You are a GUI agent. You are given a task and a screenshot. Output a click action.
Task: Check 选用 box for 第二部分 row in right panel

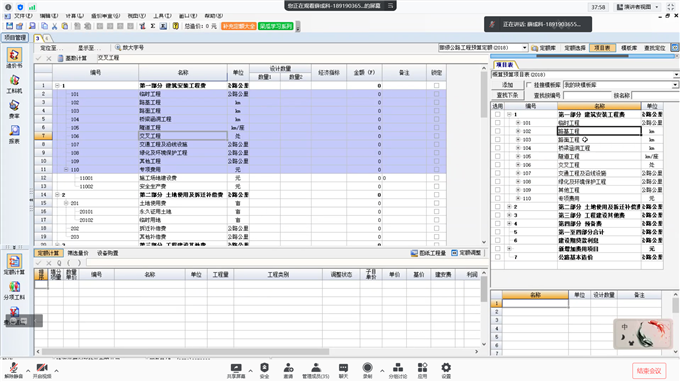point(497,207)
